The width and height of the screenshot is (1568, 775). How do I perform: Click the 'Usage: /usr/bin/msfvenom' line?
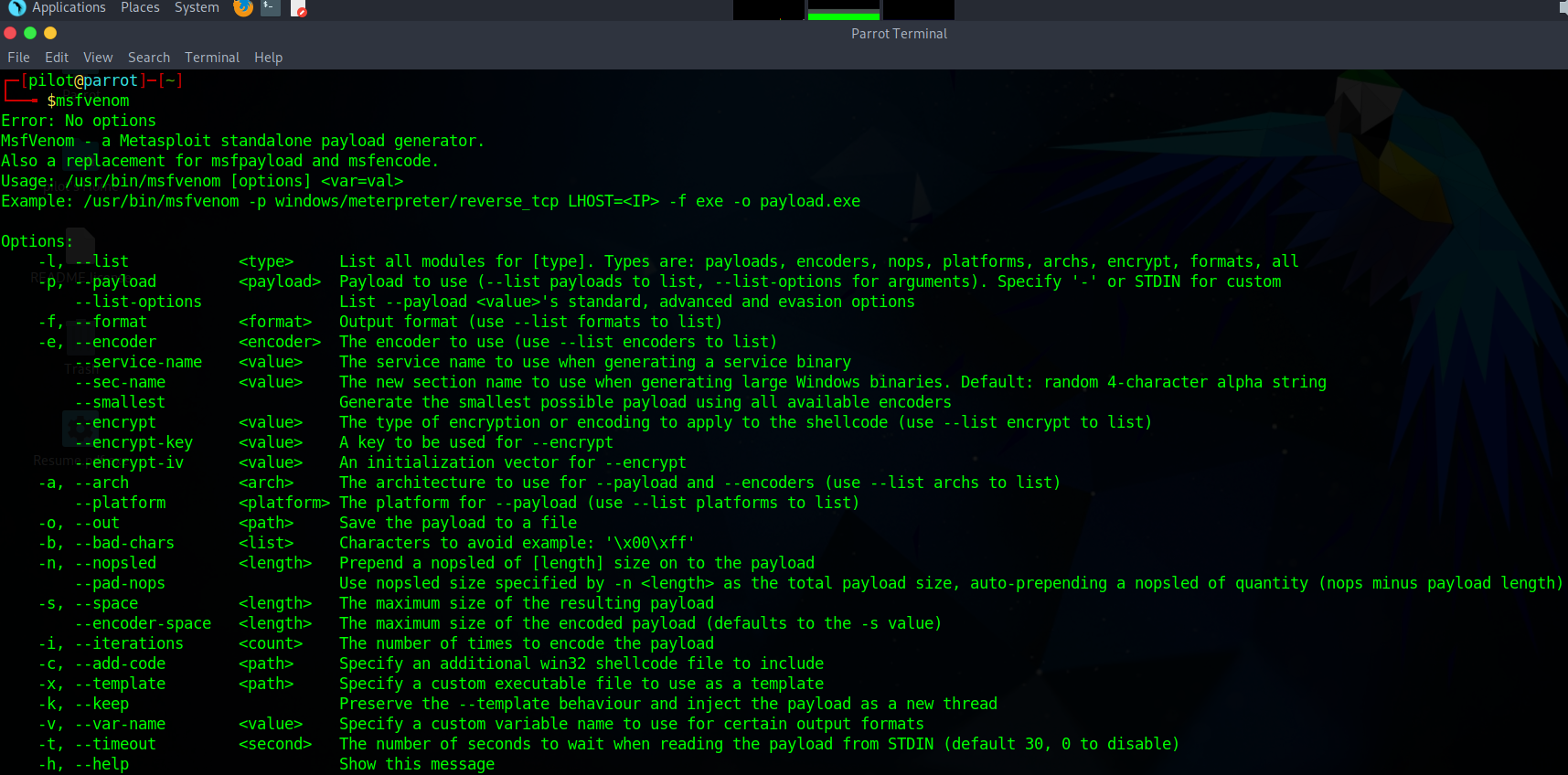tap(202, 181)
